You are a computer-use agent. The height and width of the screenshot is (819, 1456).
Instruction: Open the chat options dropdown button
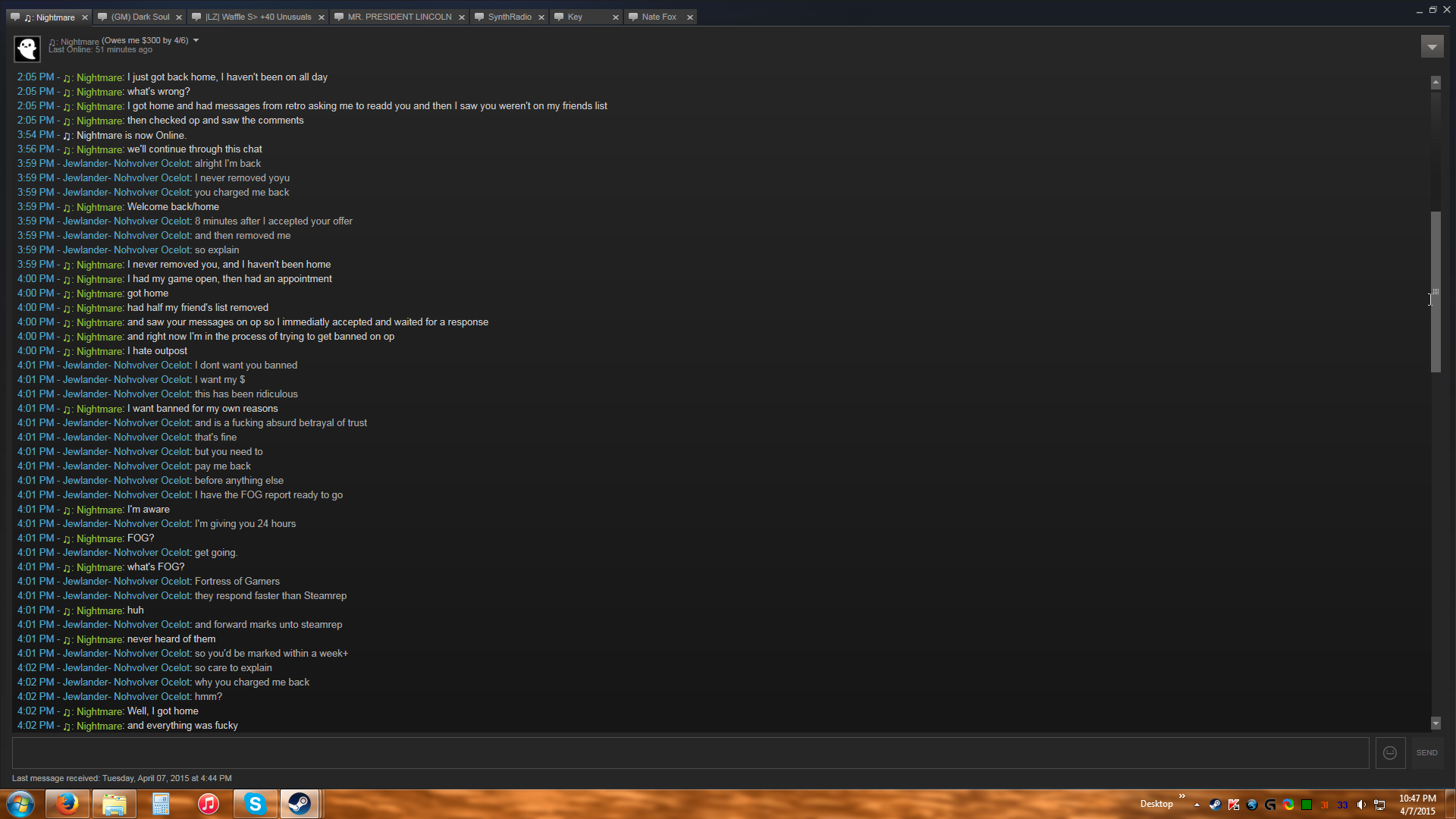pos(1432,47)
